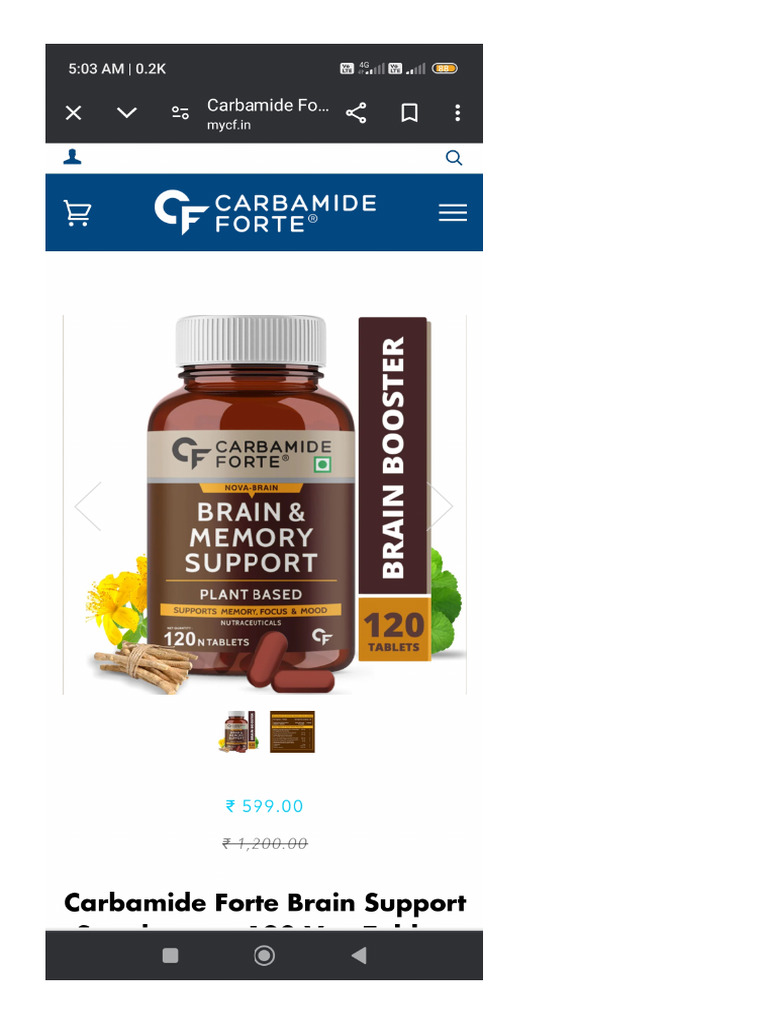Click the mycf.in address title
Viewport: 768px width, 1024px height.
[268, 114]
